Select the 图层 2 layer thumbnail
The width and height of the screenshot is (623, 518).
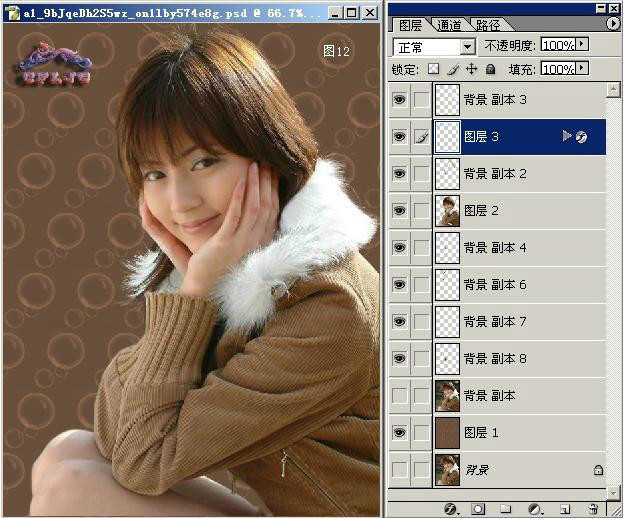click(449, 211)
